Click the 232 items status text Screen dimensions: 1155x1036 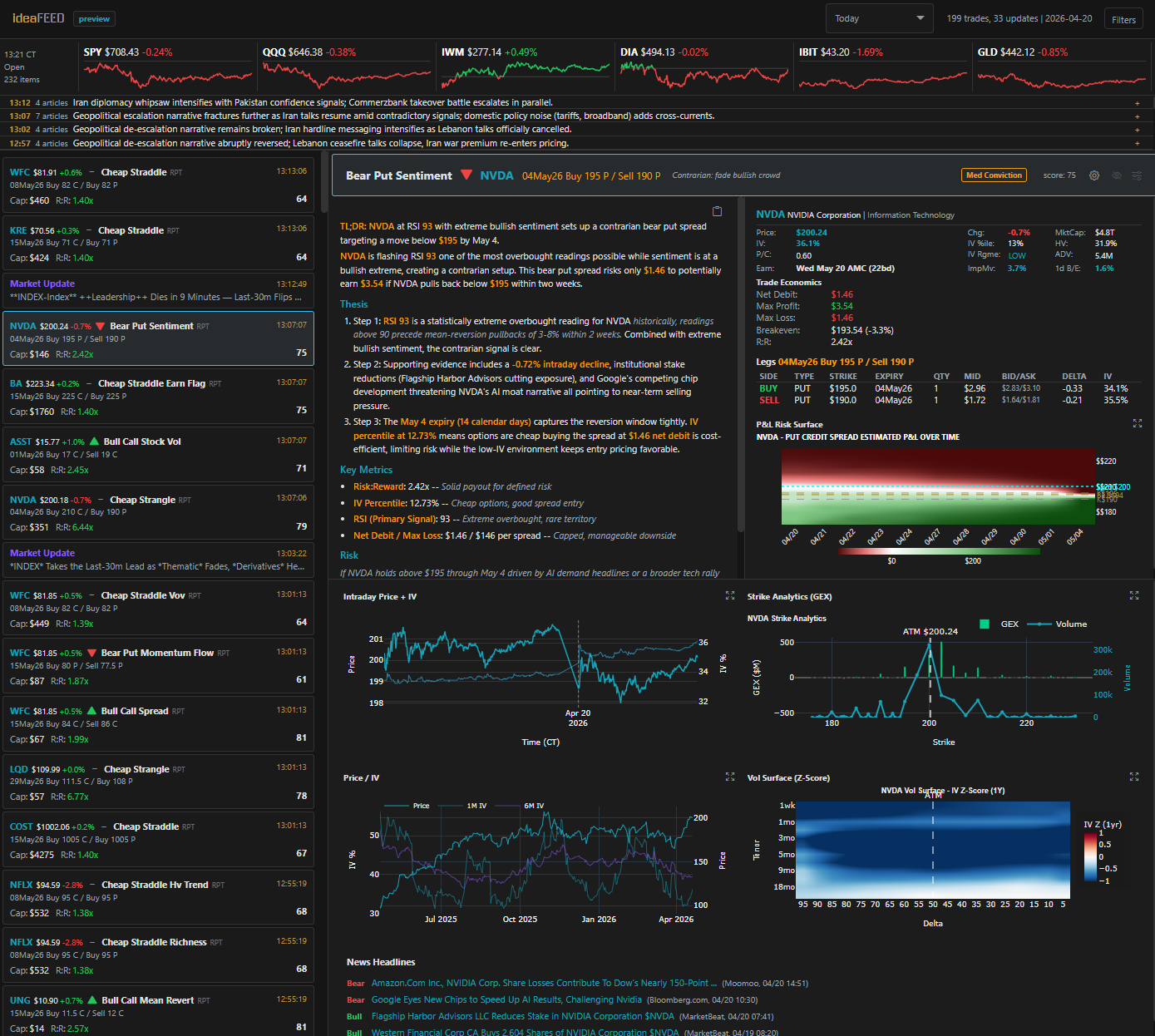coord(22,80)
